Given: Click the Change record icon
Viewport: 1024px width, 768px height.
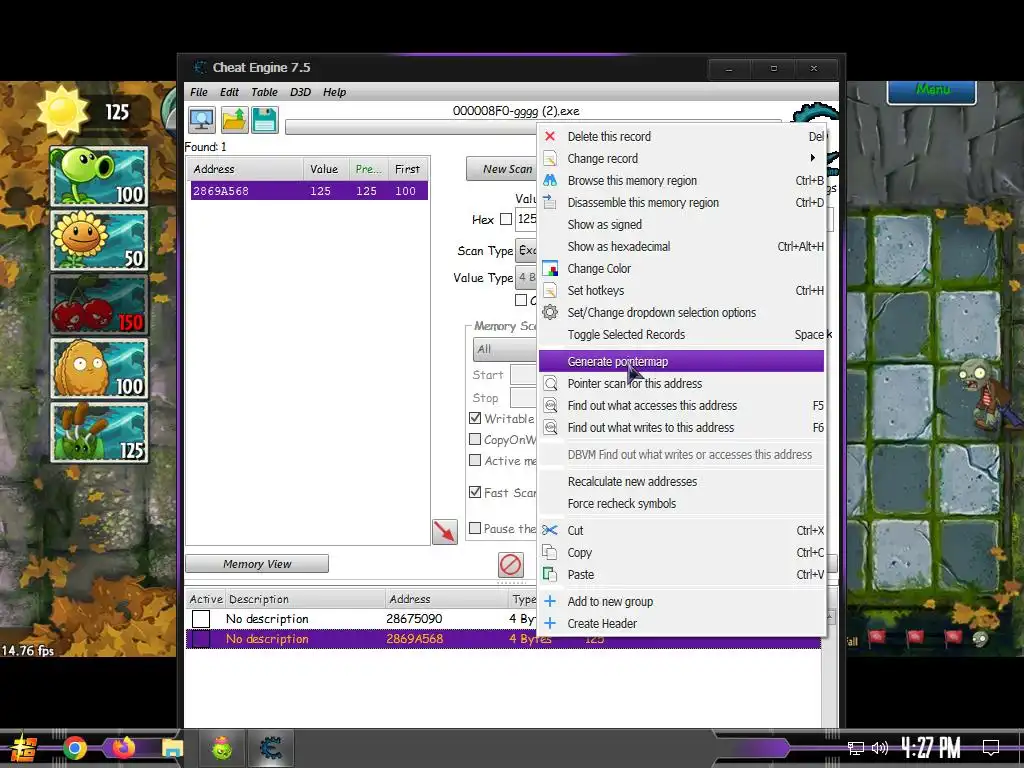Looking at the screenshot, I should coord(550,159).
